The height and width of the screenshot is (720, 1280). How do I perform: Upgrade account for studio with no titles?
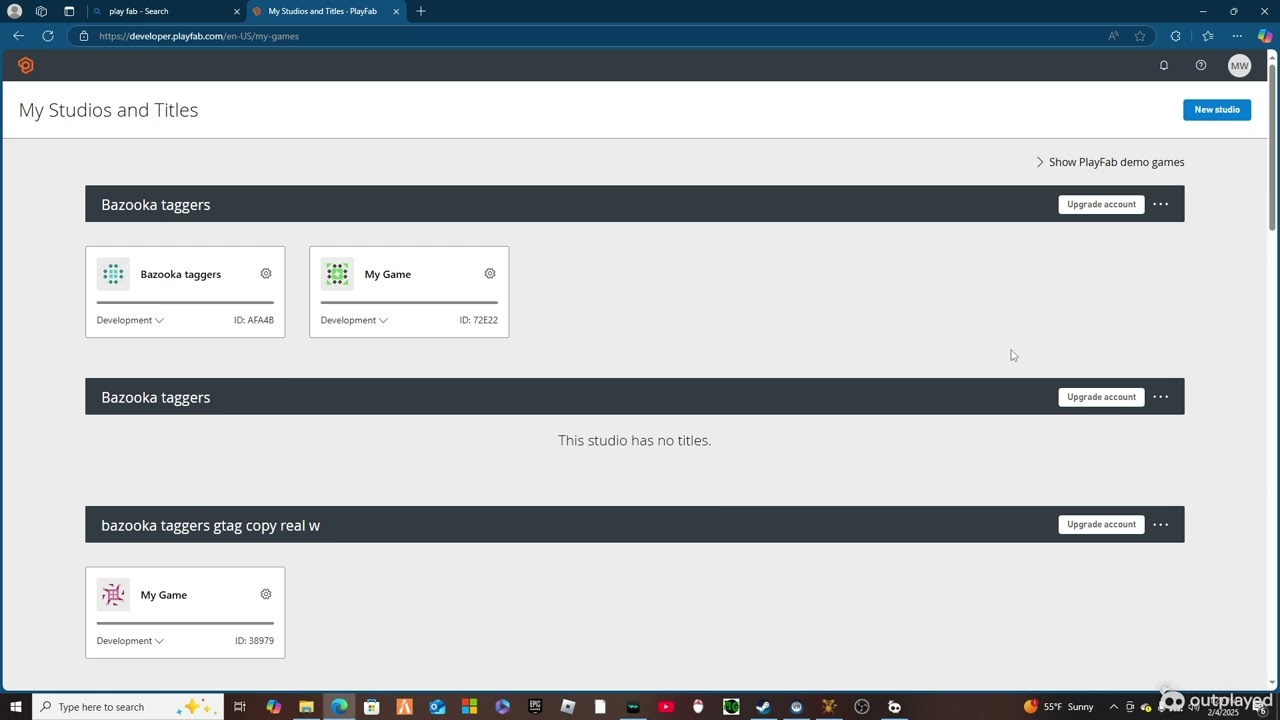(1101, 397)
